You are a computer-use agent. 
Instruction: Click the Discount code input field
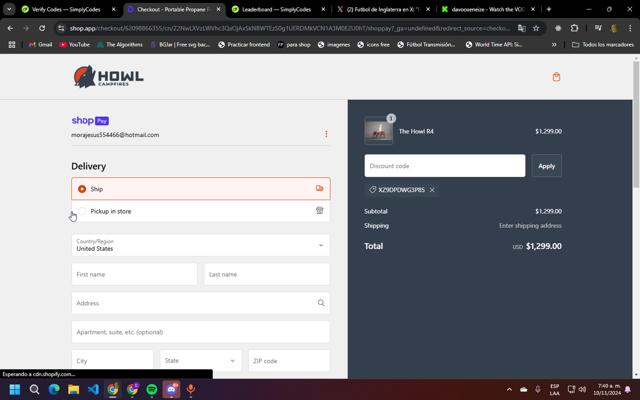coord(445,166)
